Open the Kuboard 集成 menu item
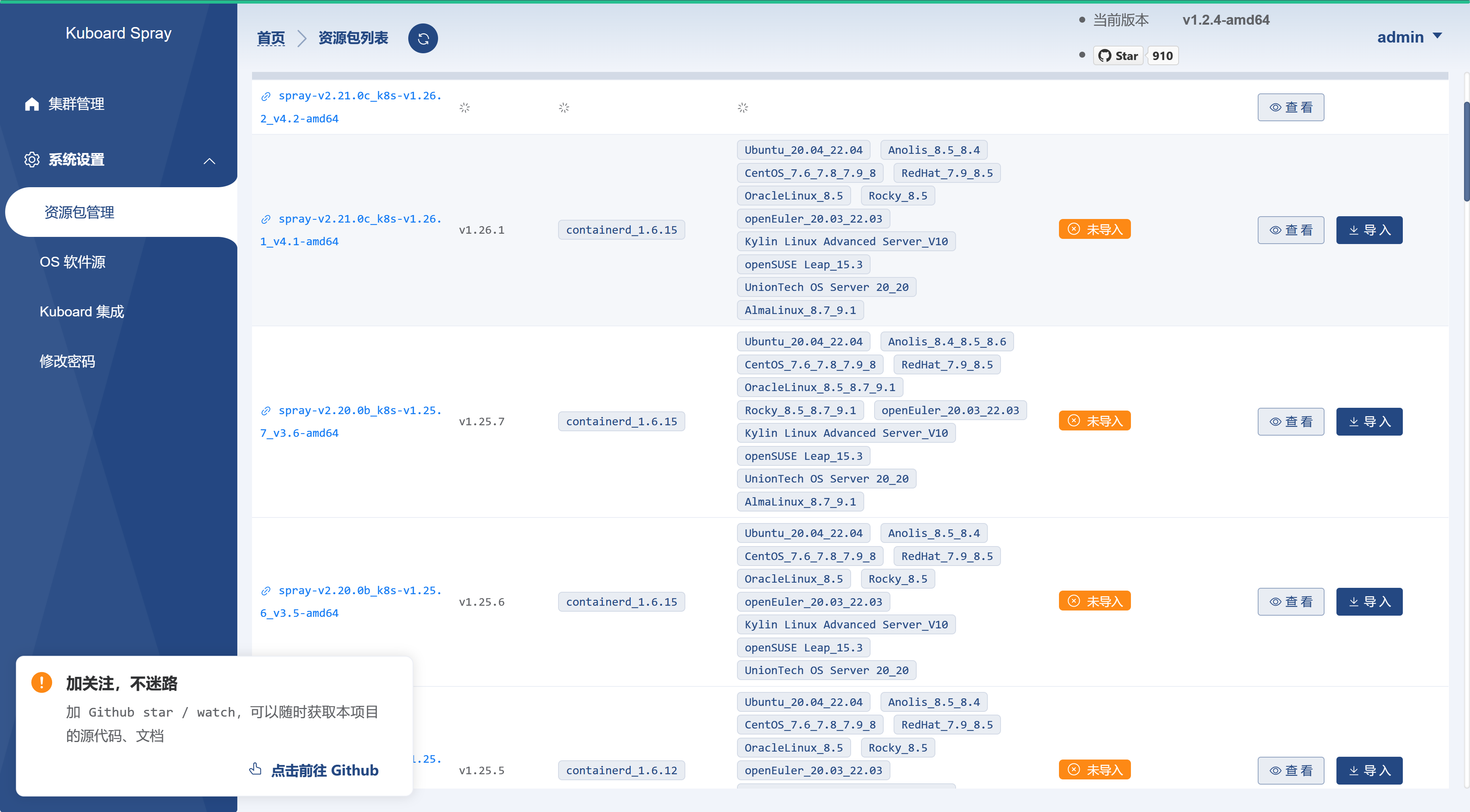The height and width of the screenshot is (812, 1470). [x=81, y=312]
